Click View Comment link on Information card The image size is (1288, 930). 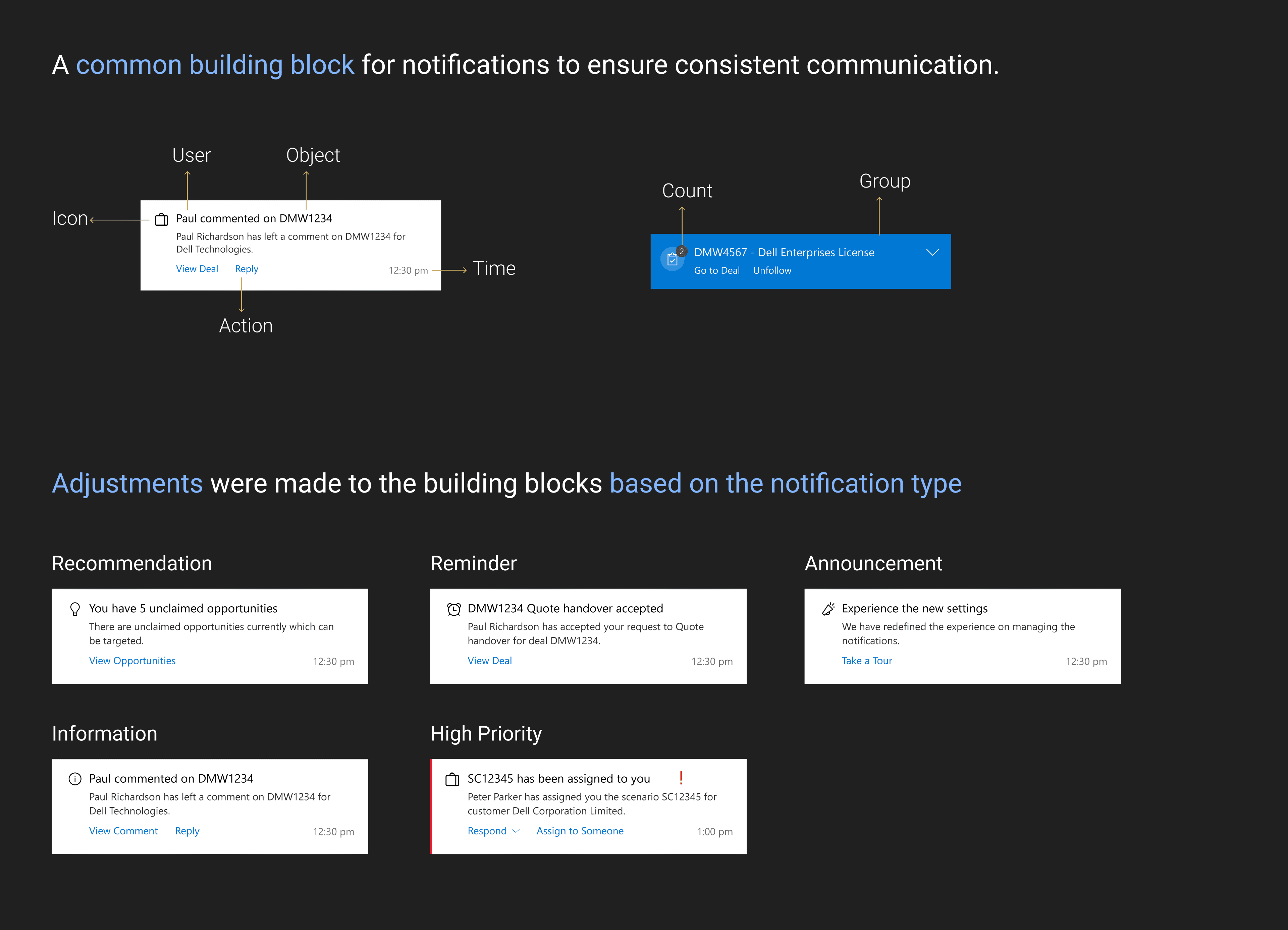[x=123, y=831]
